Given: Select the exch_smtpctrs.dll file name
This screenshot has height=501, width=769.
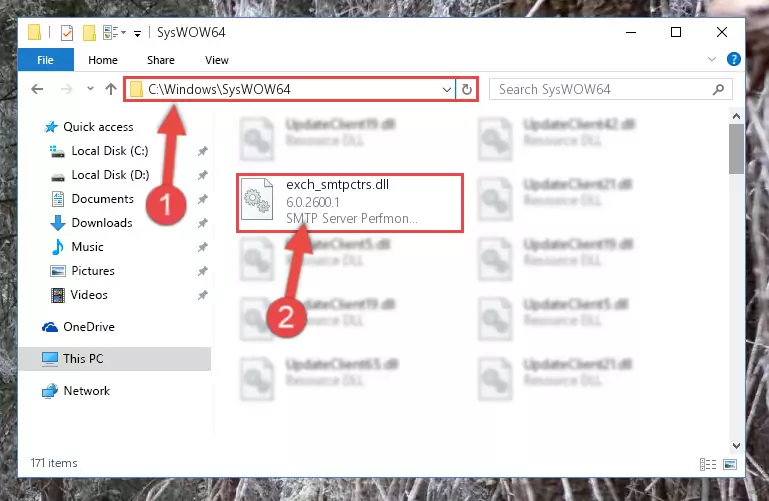Looking at the screenshot, I should 337,185.
